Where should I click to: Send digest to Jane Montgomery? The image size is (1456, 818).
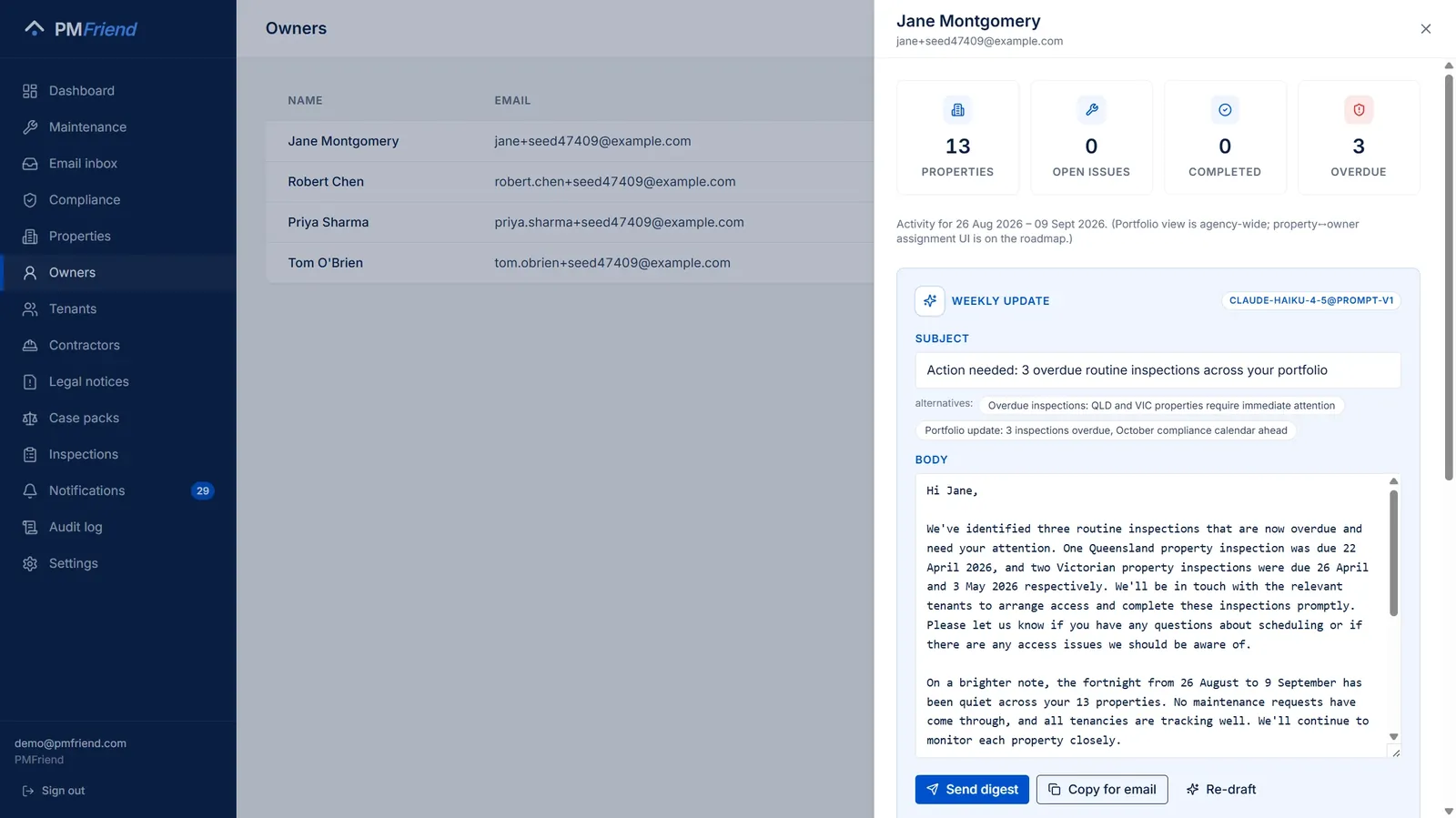tap(972, 789)
